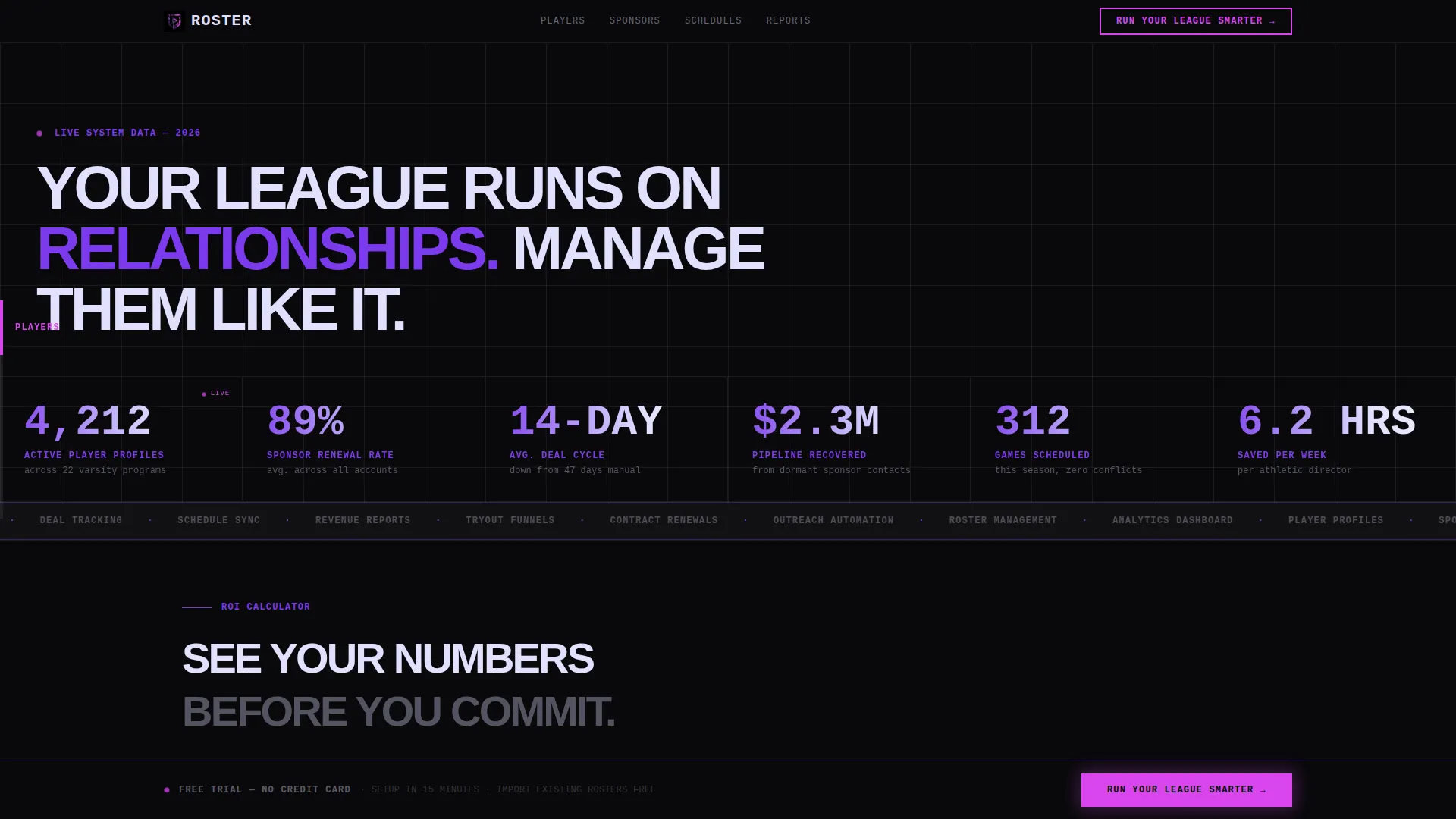Click the Live System Data — 2026 label
The image size is (1456, 819).
(127, 133)
